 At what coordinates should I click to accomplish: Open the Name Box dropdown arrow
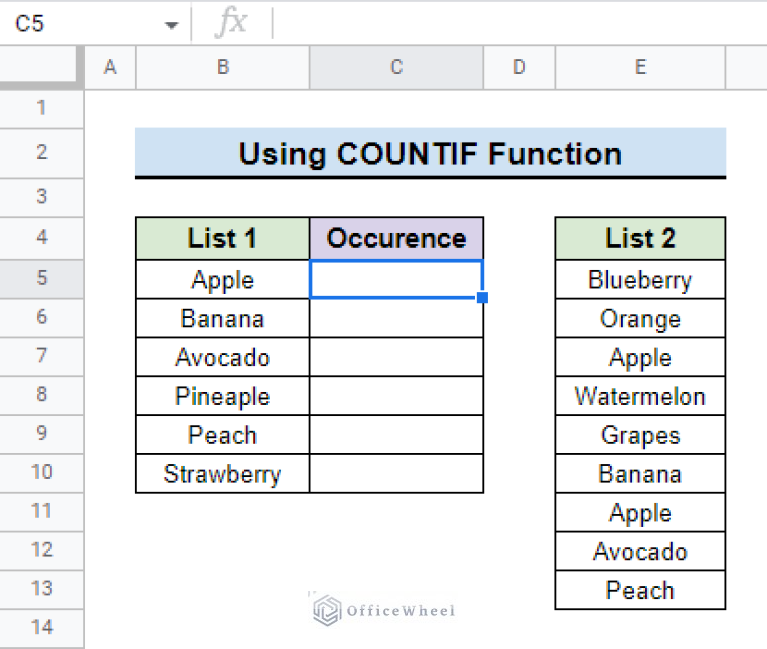(171, 25)
